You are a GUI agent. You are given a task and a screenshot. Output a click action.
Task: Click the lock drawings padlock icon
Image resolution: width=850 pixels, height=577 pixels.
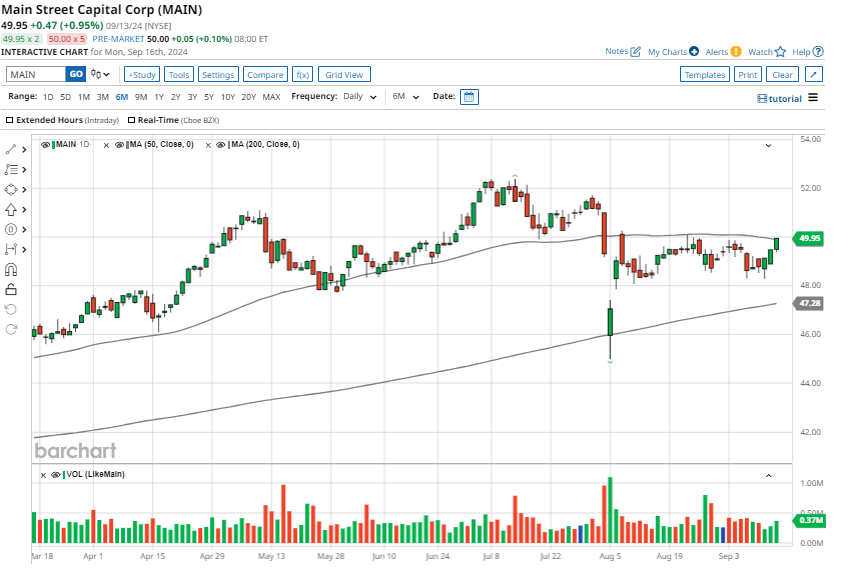(x=12, y=289)
